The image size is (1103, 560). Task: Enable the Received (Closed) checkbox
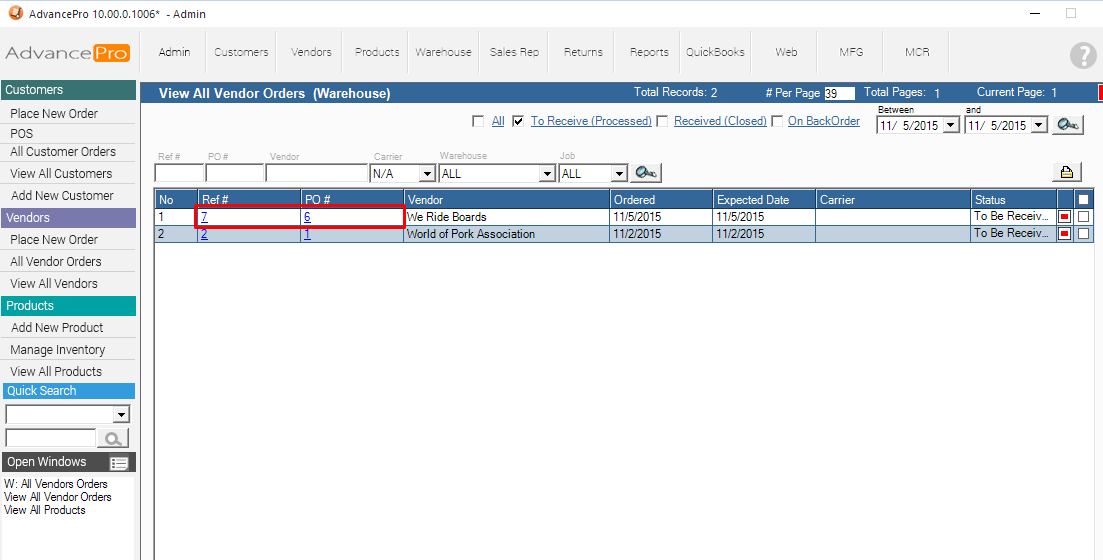(661, 121)
